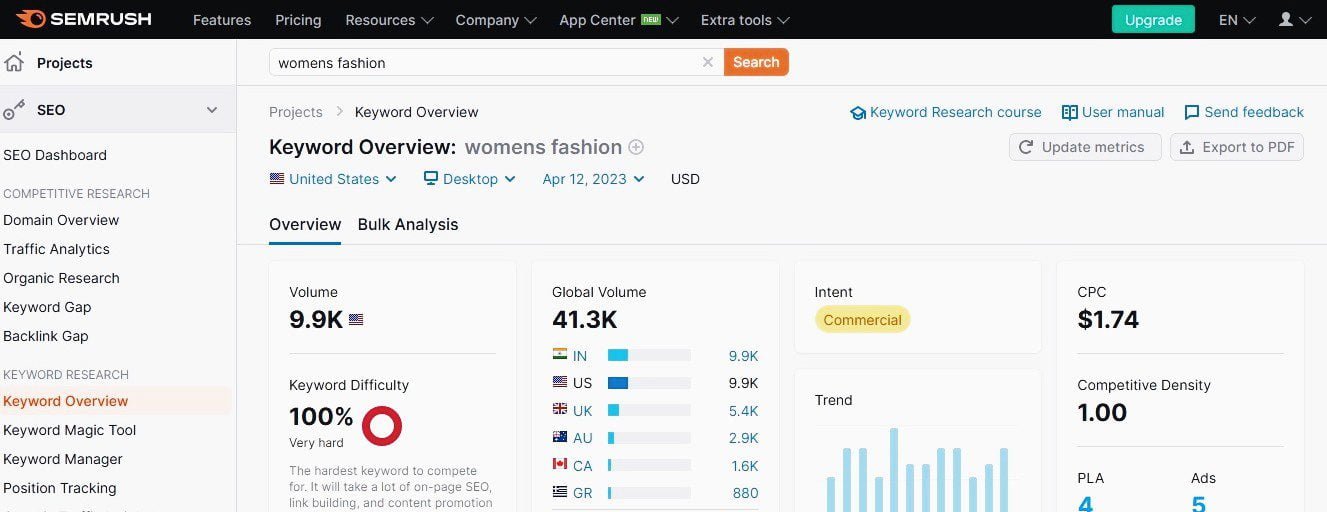Open the Desktop device dropdown
This screenshot has width=1327, height=512.
coord(469,179)
